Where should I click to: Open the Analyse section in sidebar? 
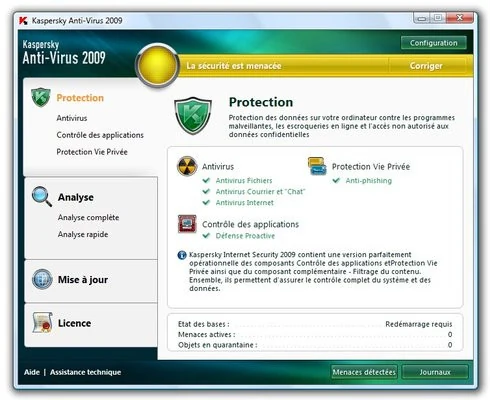76,197
